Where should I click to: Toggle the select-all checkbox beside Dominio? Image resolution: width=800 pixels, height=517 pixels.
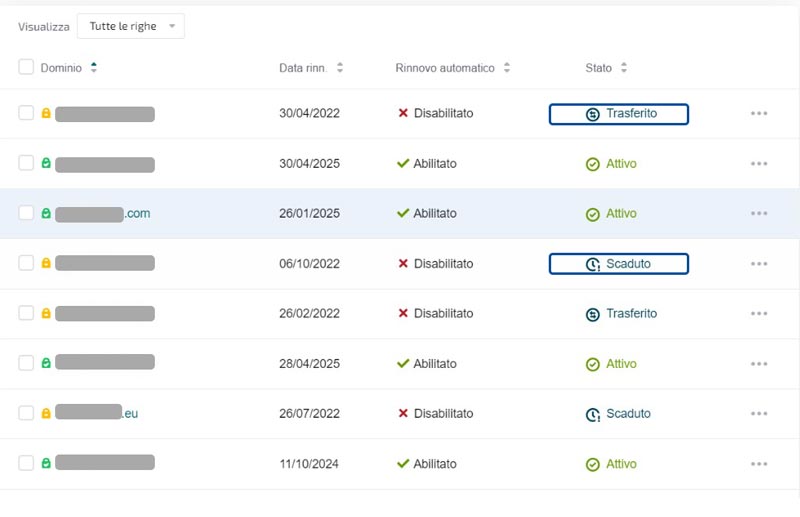click(26, 67)
